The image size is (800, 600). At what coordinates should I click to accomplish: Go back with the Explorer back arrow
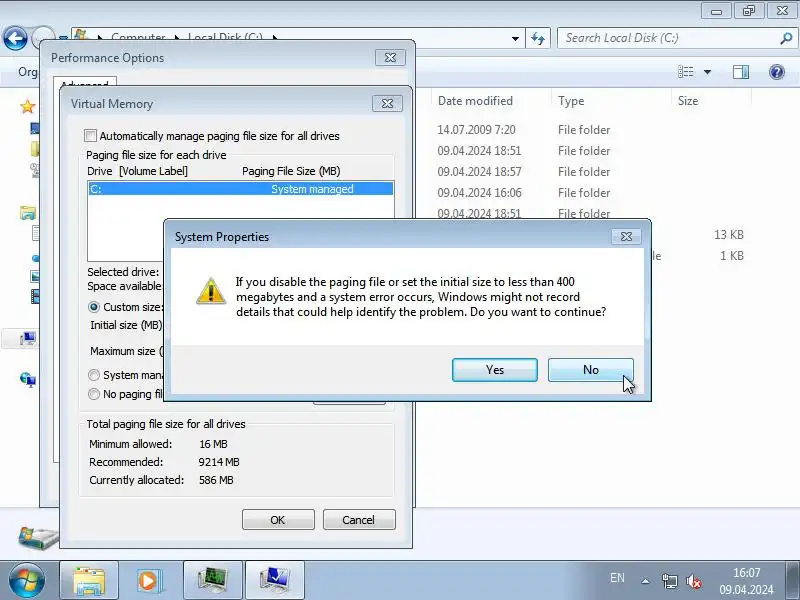(15, 38)
